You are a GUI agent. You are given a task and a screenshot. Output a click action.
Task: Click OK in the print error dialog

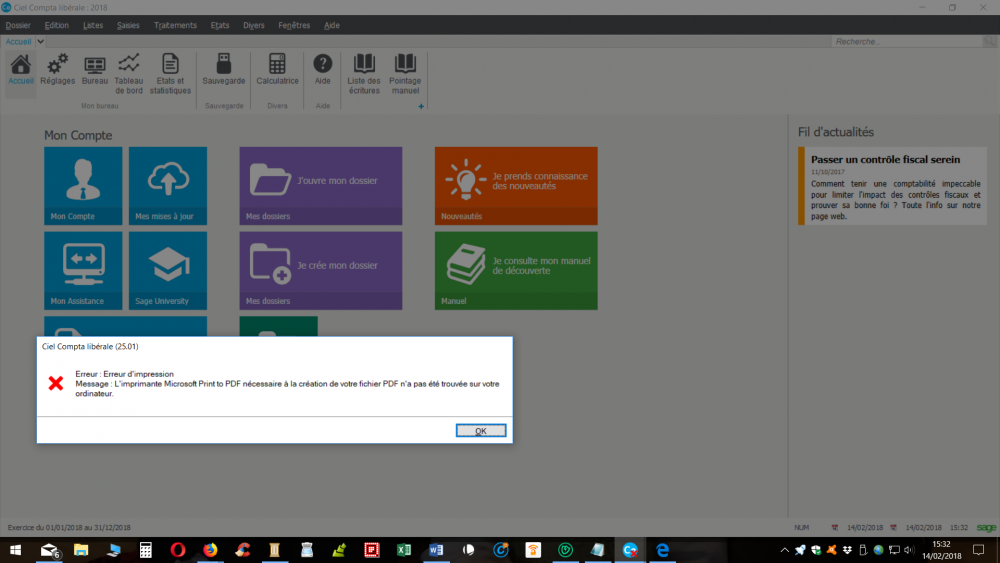coord(481,430)
